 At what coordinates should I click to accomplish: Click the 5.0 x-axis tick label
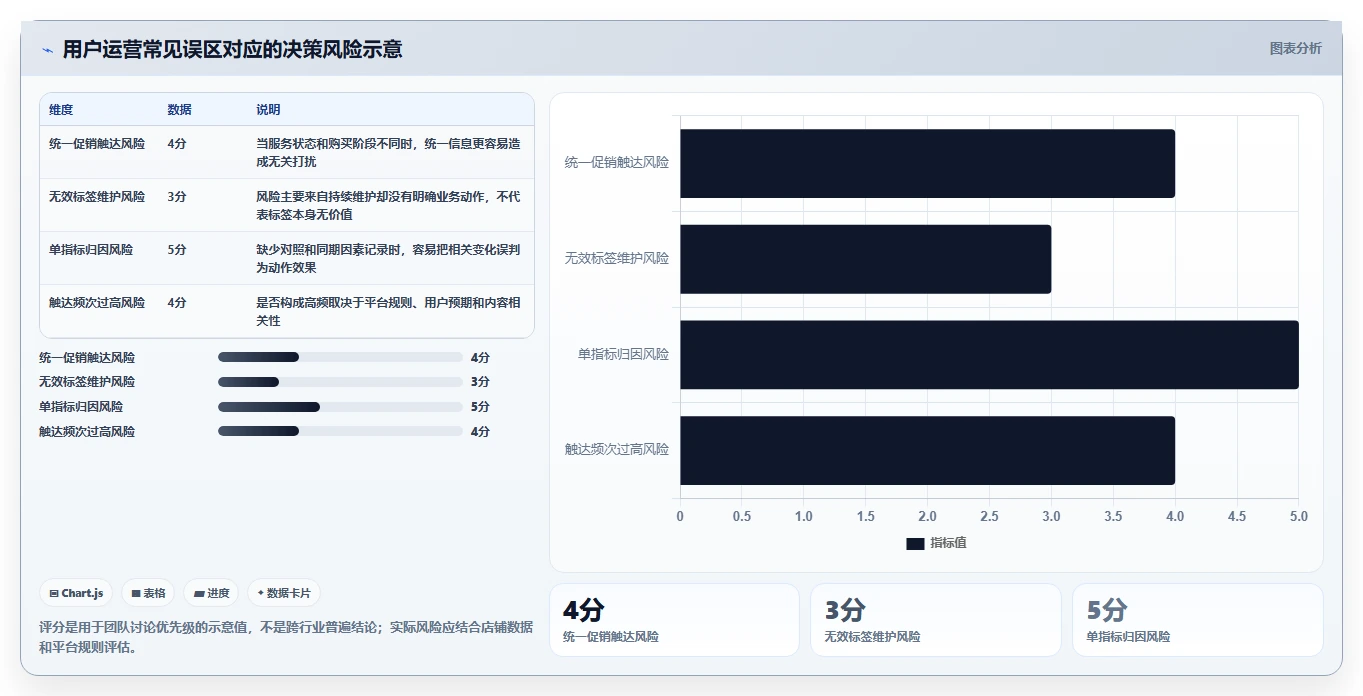tap(1298, 517)
